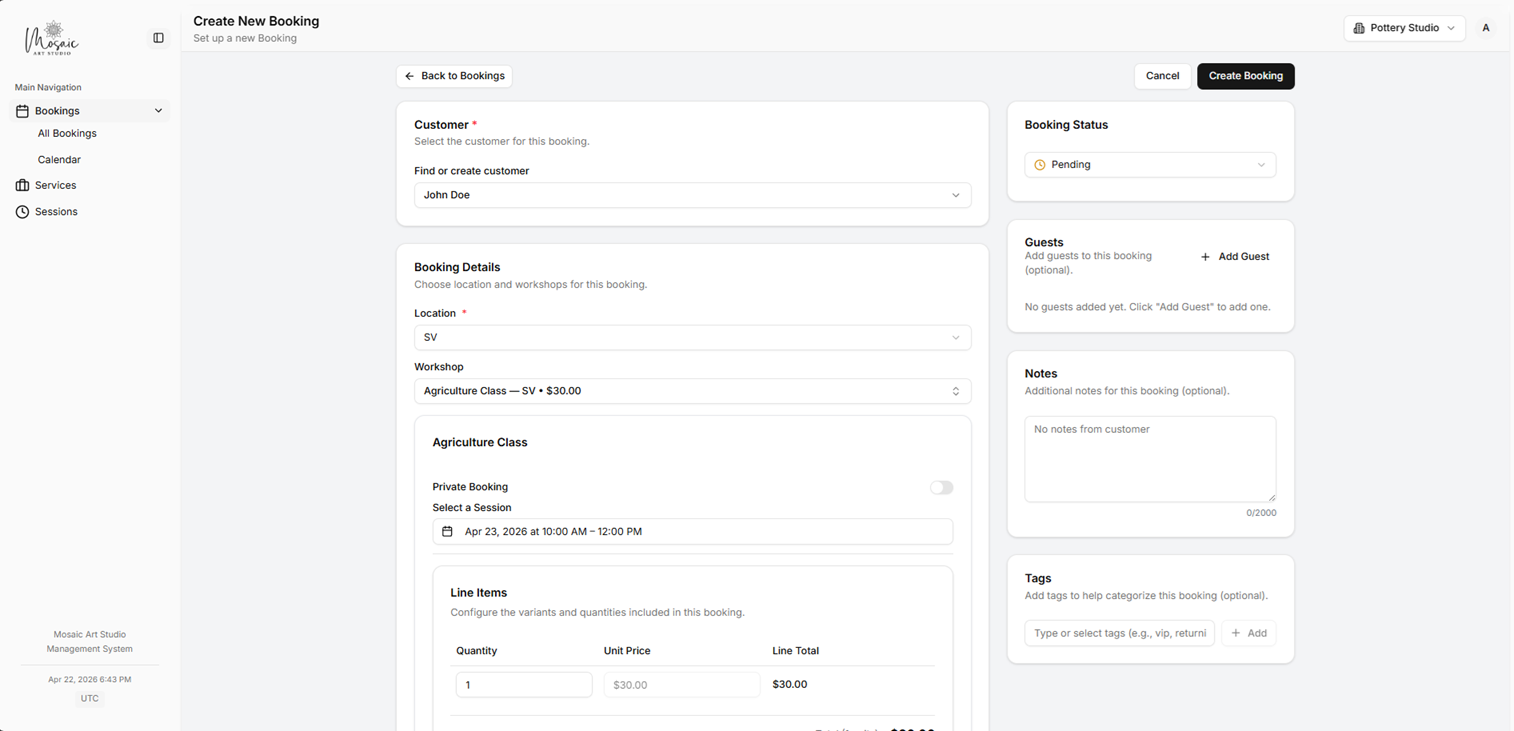Viewport: 1514px width, 731px height.
Task: Click the building icon beside Pottery Studio
Action: point(1359,28)
